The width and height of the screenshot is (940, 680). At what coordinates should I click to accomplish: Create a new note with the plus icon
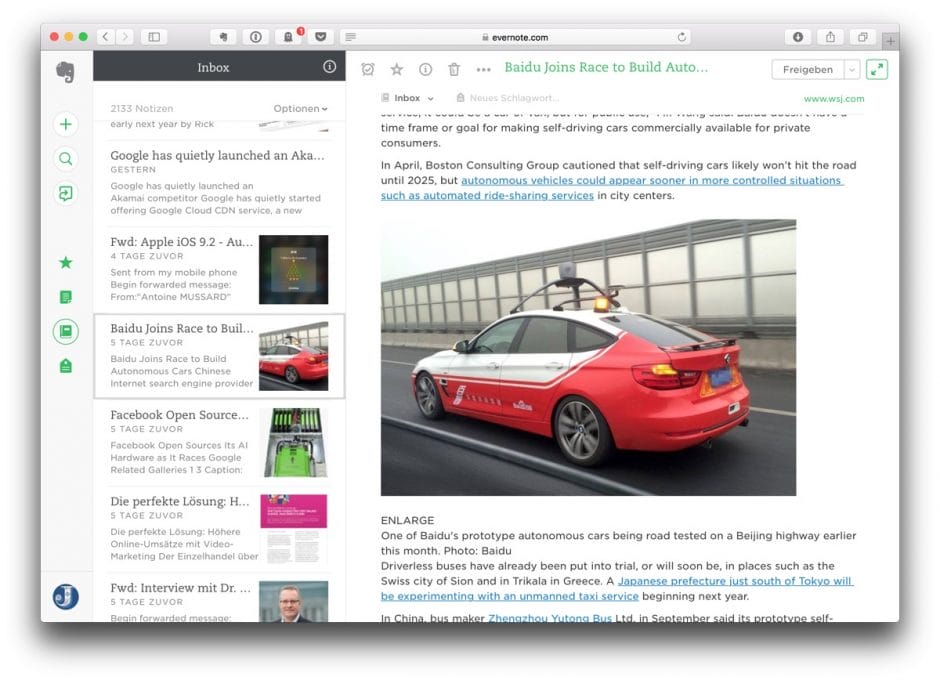(x=65, y=124)
